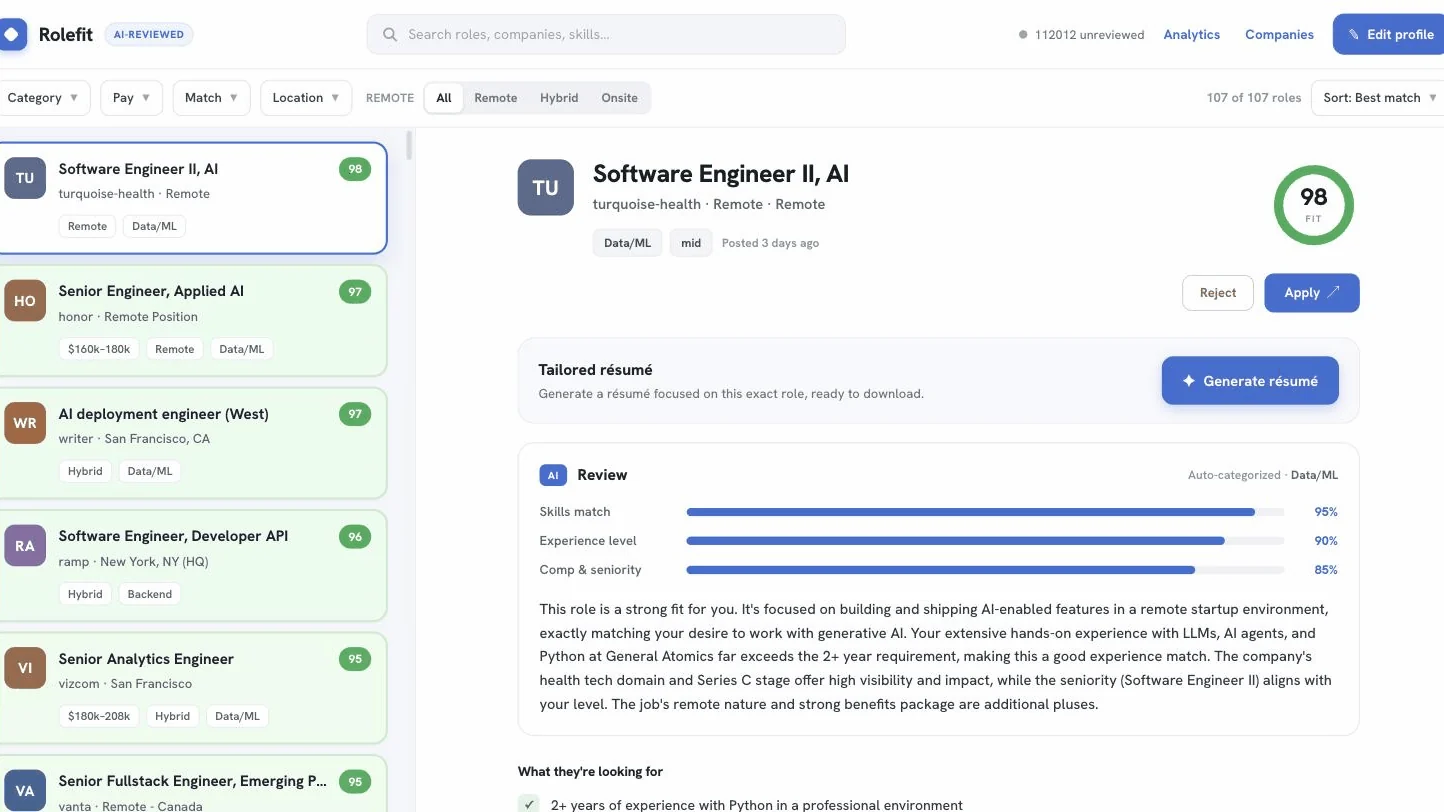Select the Remote work filter
Viewport: 1444px width, 812px height.
(496, 98)
